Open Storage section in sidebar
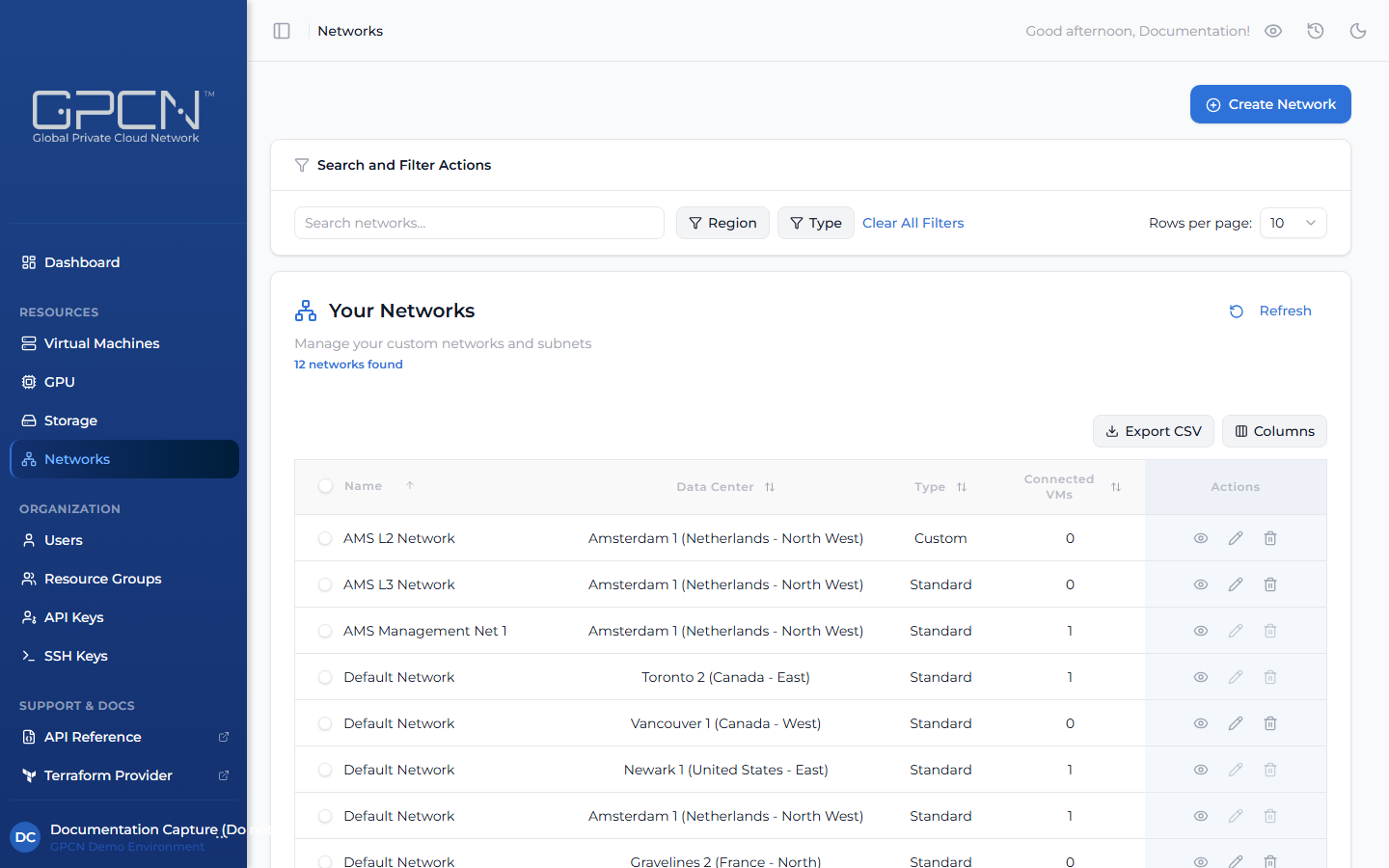Screen dimensions: 1389x868 click(x=124, y=420)
